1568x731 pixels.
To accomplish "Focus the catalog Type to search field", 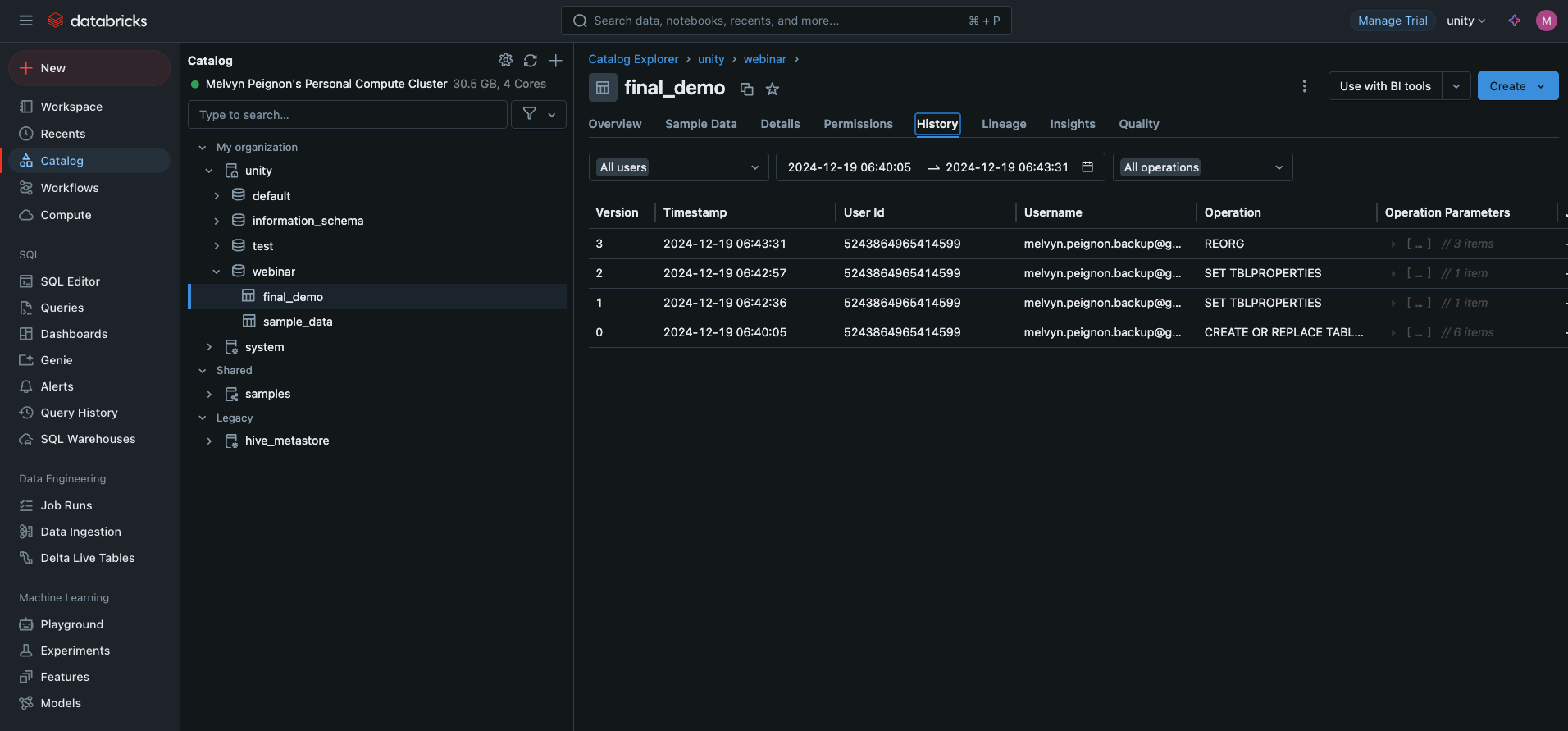I will [348, 115].
